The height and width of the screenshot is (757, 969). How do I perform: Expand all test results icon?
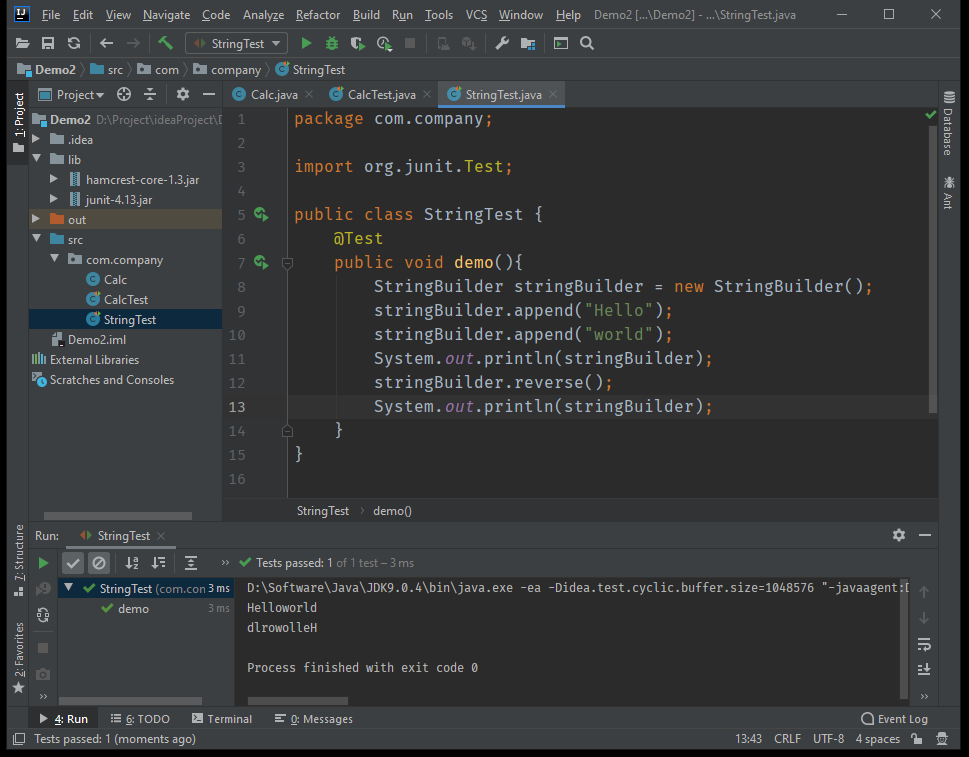191,563
